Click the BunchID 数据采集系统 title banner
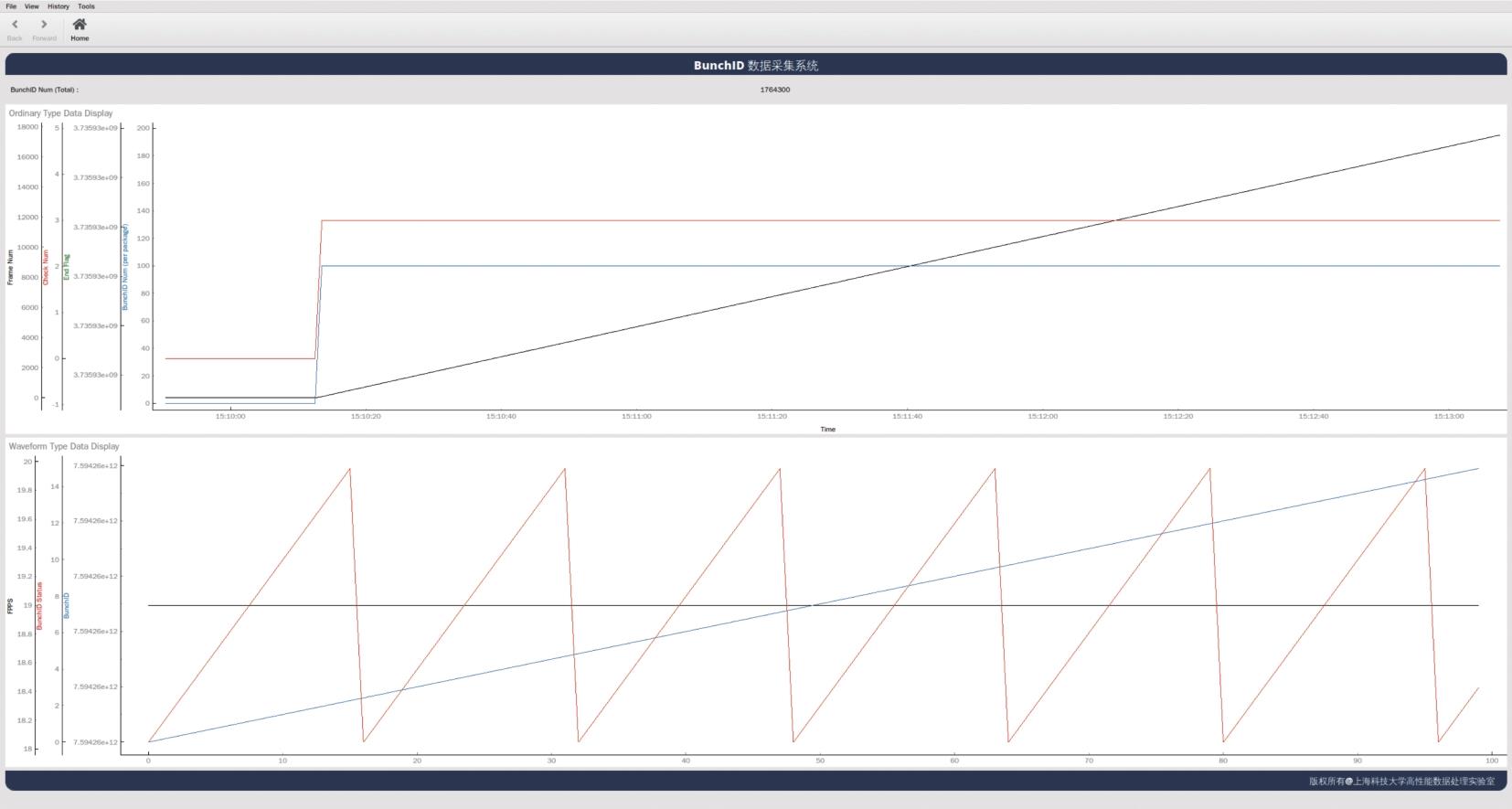 click(755, 65)
